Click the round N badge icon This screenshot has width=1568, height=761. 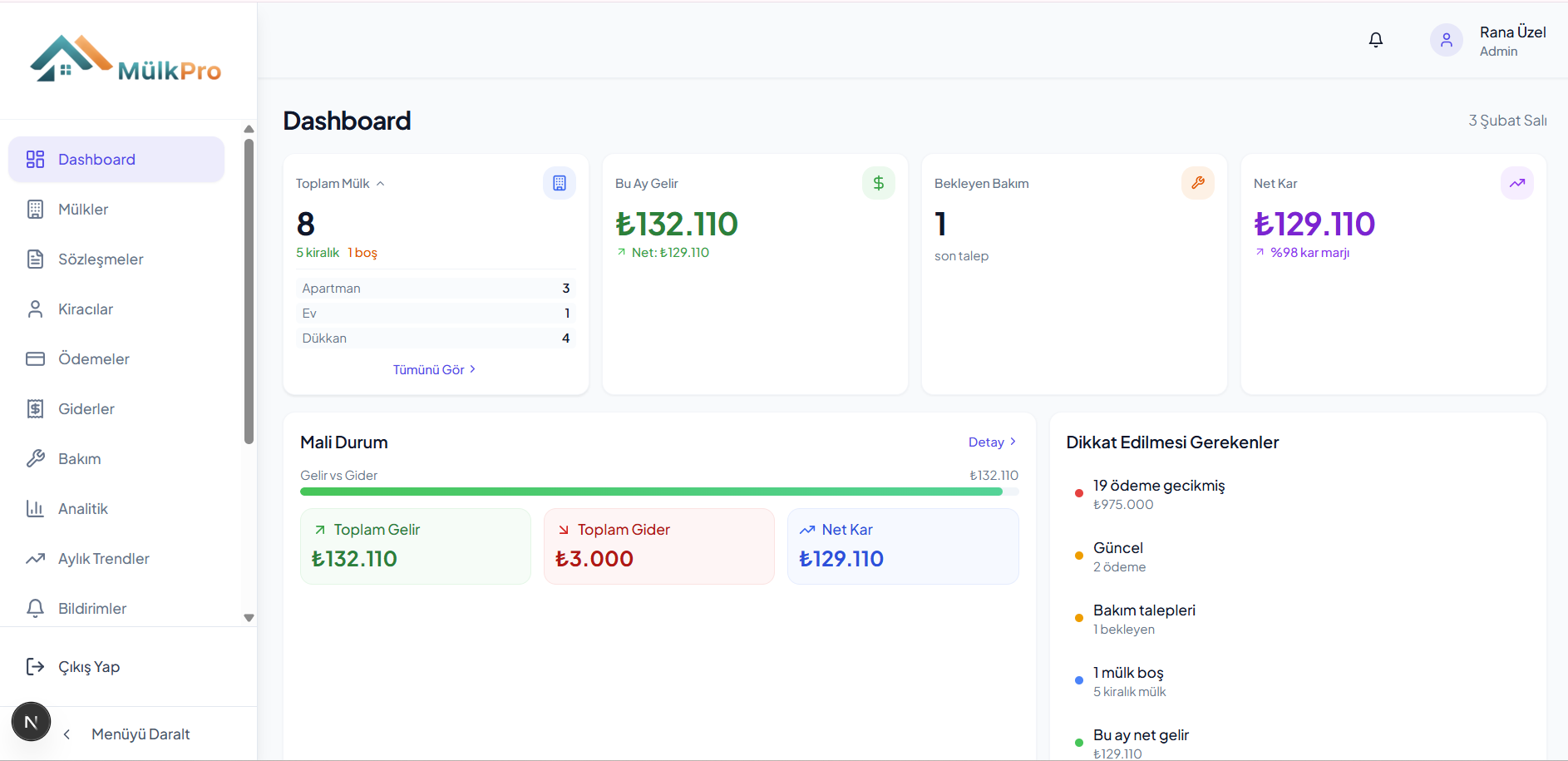(x=32, y=722)
